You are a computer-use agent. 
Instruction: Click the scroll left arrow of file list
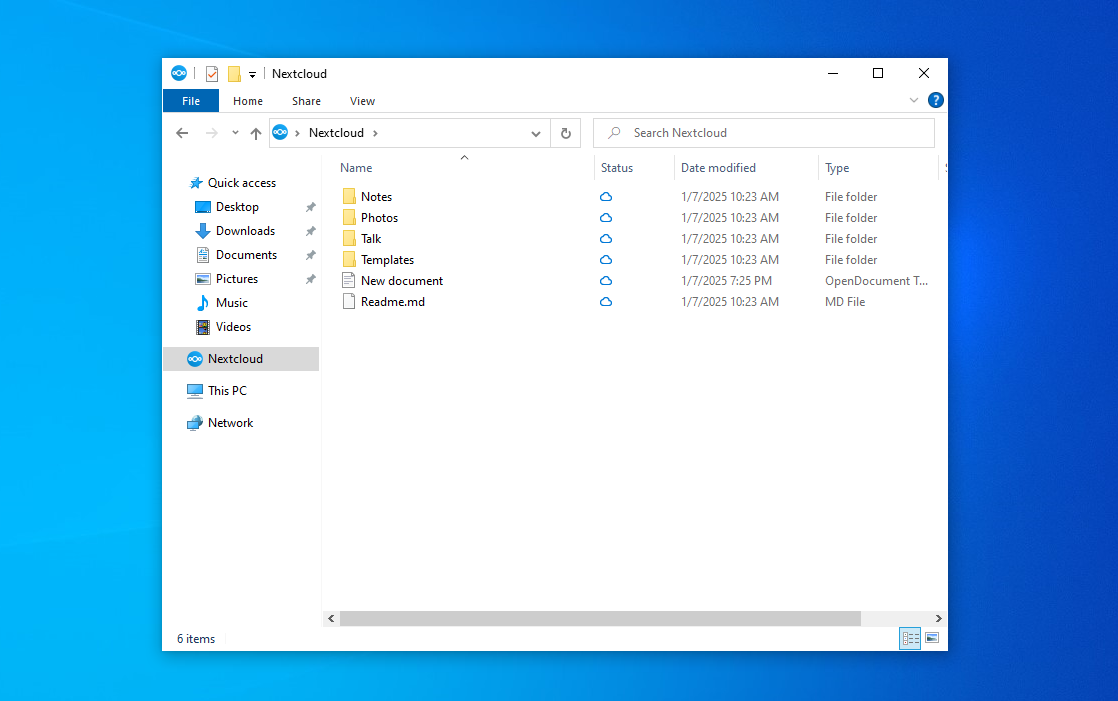pyautogui.click(x=331, y=618)
